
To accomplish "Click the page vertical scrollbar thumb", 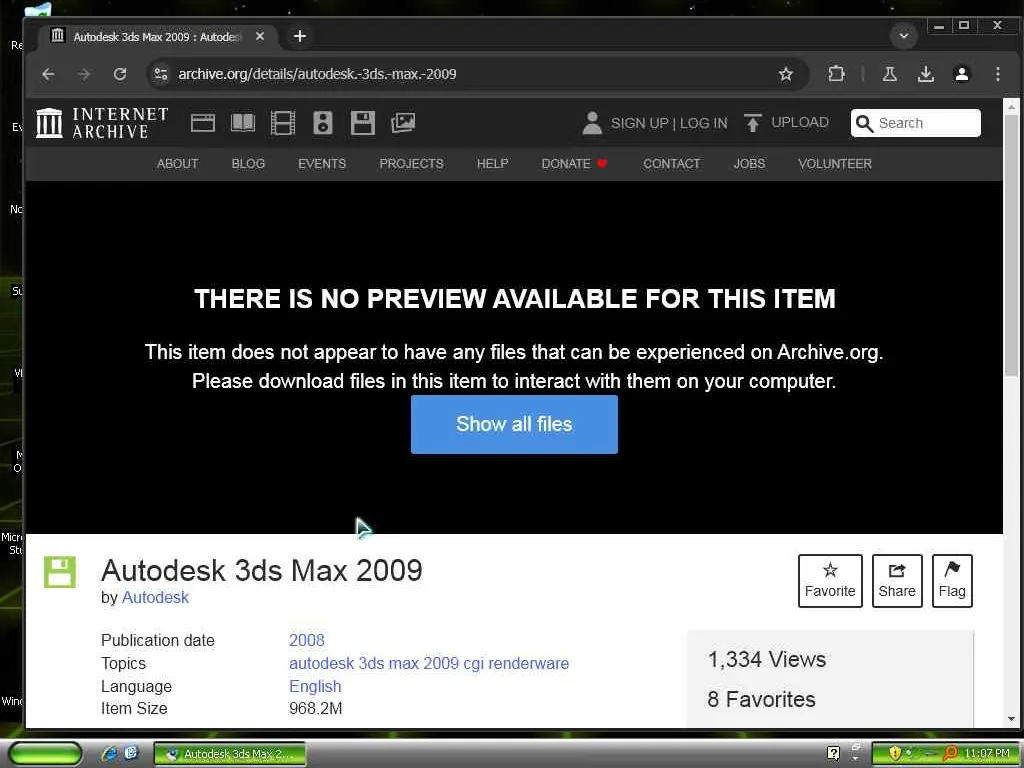I will pos(1011,245).
